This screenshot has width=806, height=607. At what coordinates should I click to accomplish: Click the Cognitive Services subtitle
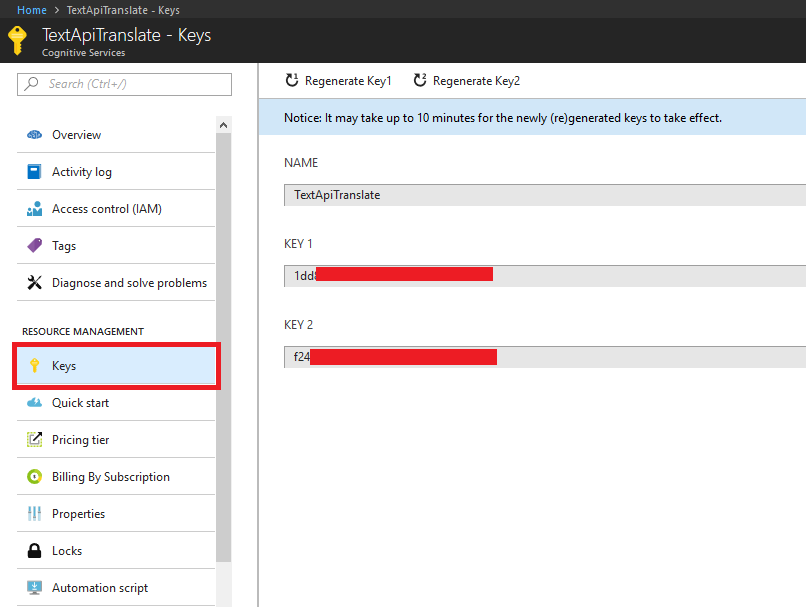[x=83, y=52]
